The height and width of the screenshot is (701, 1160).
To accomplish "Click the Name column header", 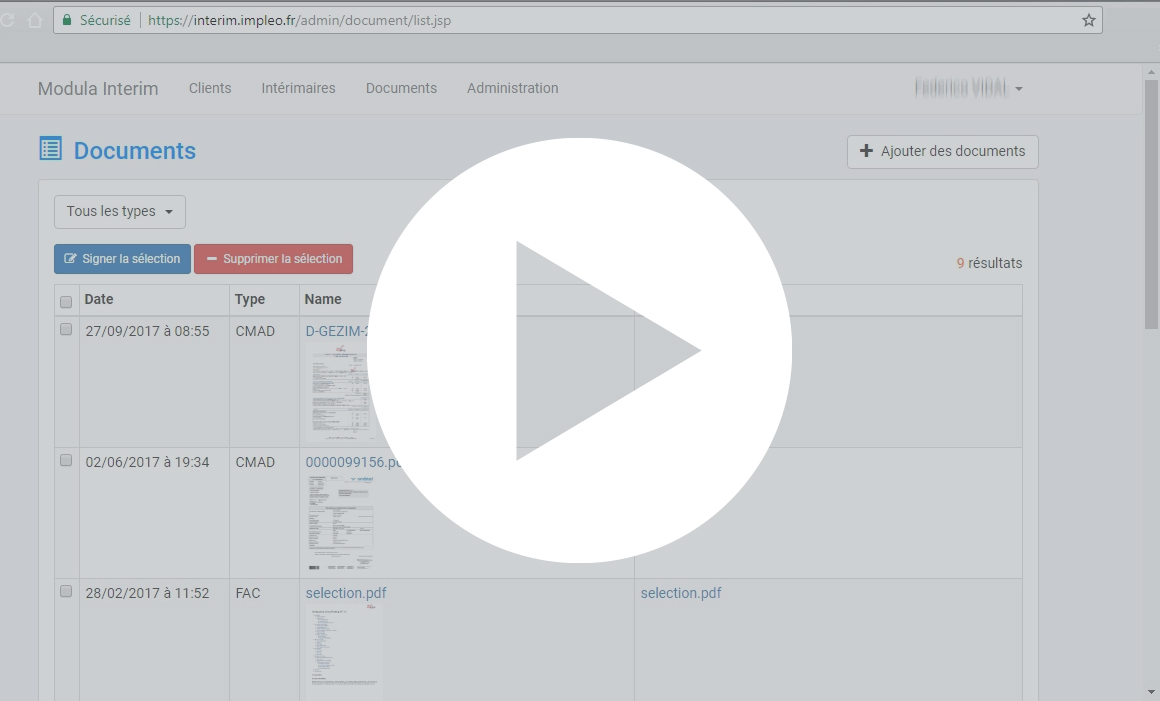I will click(323, 299).
